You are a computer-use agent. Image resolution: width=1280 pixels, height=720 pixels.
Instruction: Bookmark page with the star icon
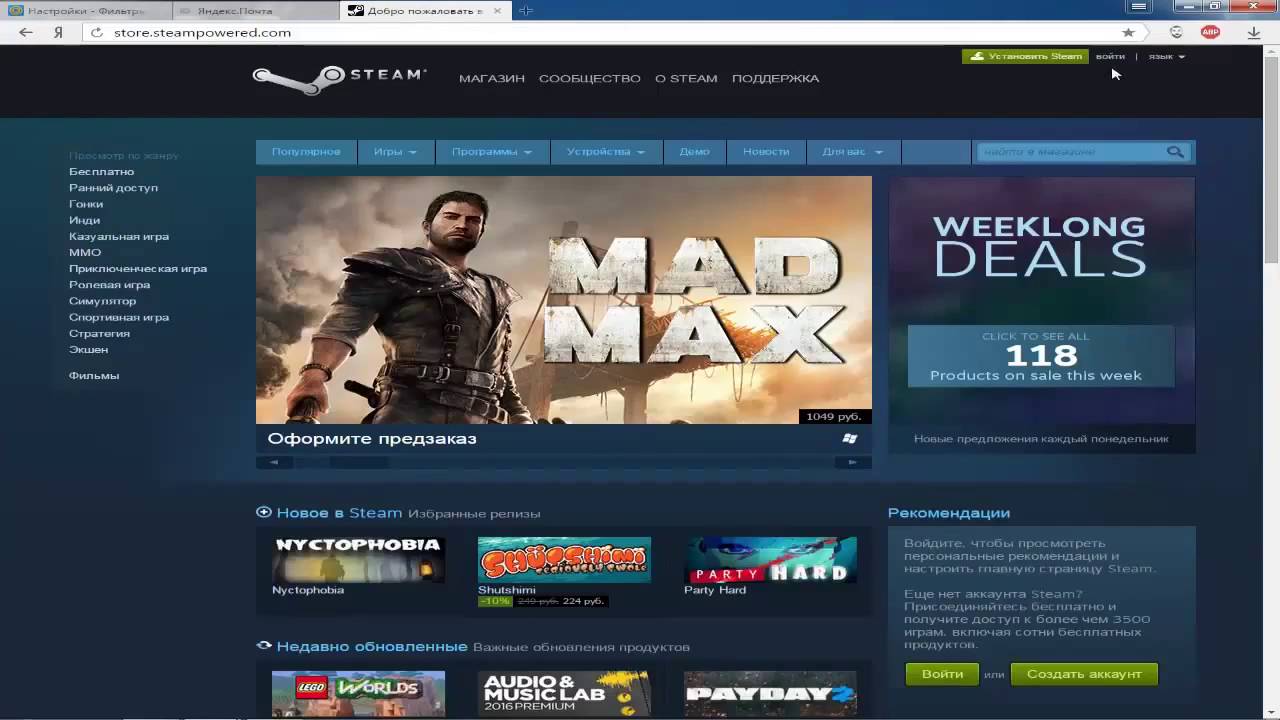[x=1128, y=32]
